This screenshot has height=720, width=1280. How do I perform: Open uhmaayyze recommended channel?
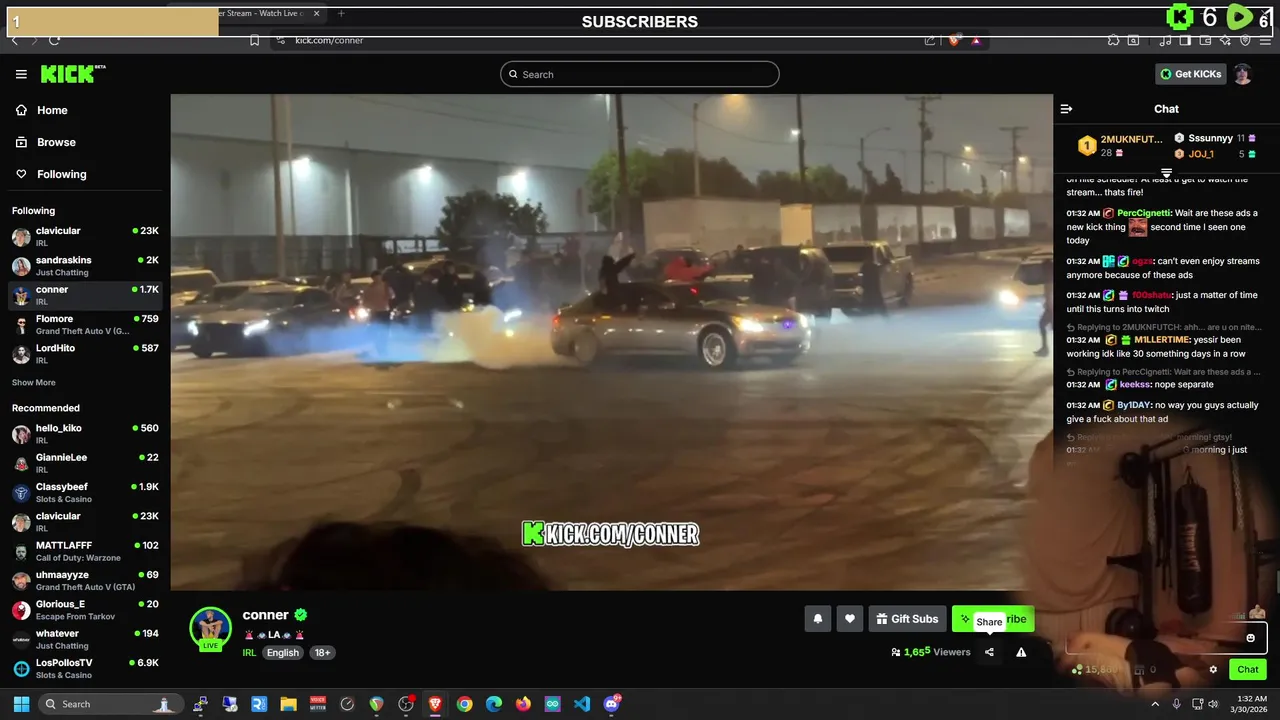pyautogui.click(x=85, y=580)
